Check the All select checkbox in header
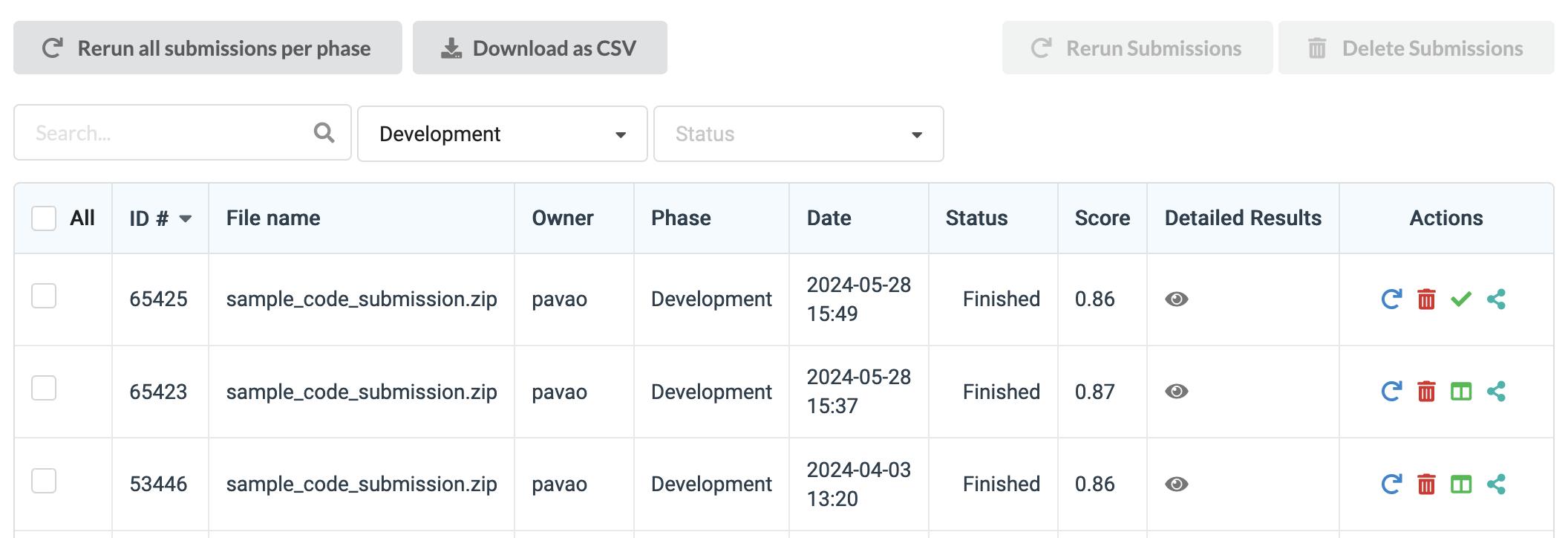1568x538 pixels. pos(44,218)
